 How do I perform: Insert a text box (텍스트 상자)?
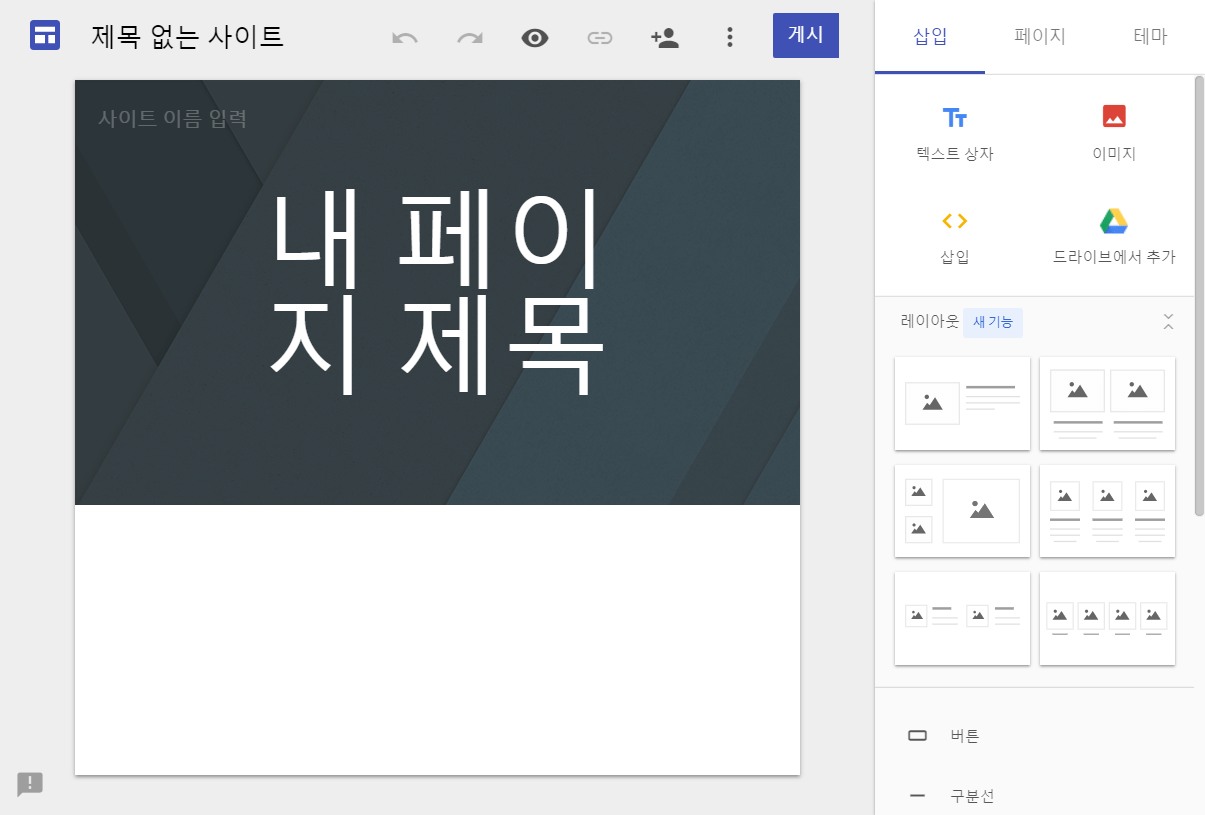click(956, 132)
